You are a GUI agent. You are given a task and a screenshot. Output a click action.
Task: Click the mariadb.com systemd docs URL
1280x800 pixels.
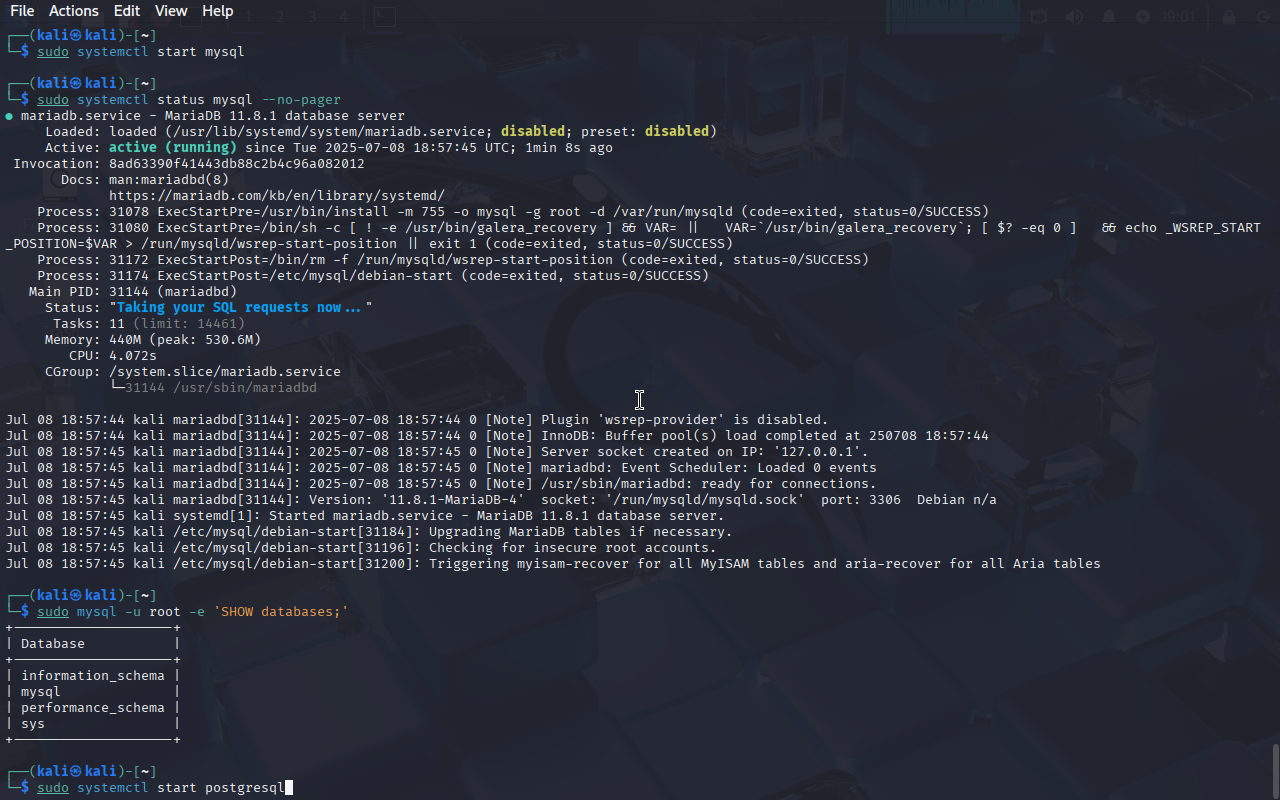[277, 196]
